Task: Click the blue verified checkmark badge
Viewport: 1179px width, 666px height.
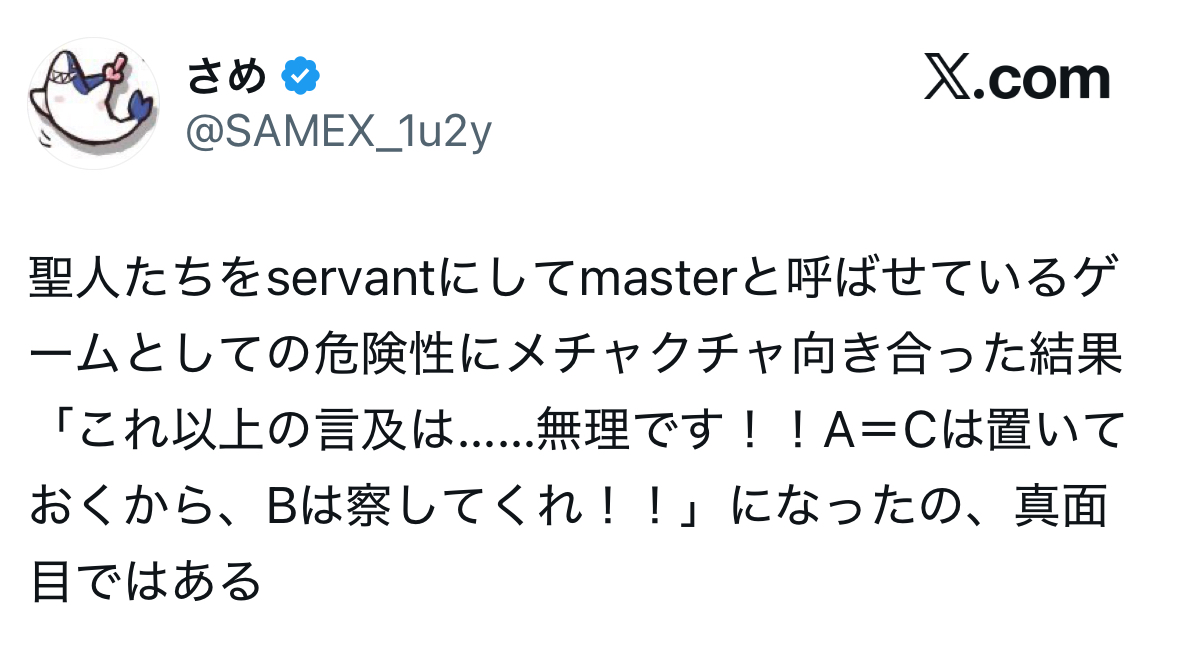Action: [x=300, y=76]
